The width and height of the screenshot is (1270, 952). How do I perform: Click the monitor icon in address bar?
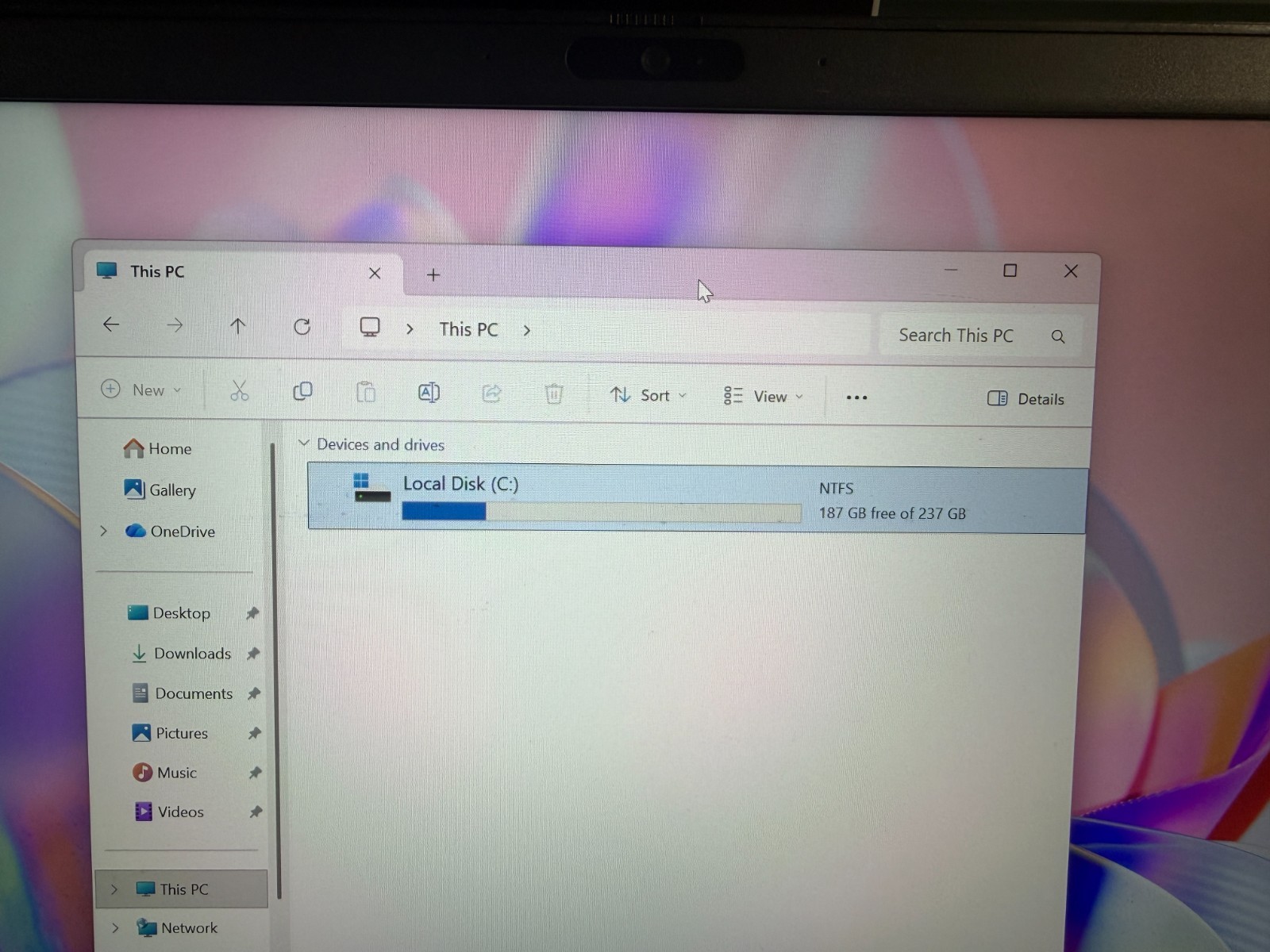[x=370, y=327]
